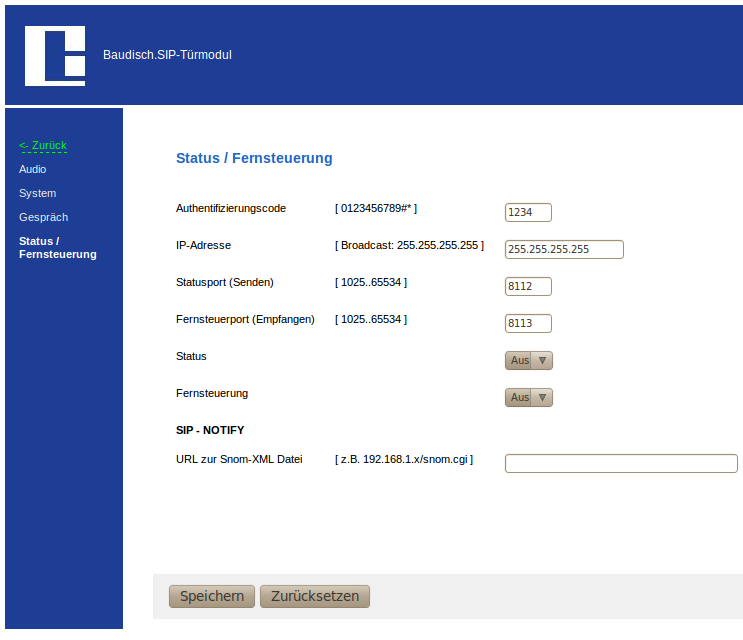Open the Fernsteuerung dropdown set to Aus
The width and height of the screenshot is (743, 640).
[x=529, y=398]
